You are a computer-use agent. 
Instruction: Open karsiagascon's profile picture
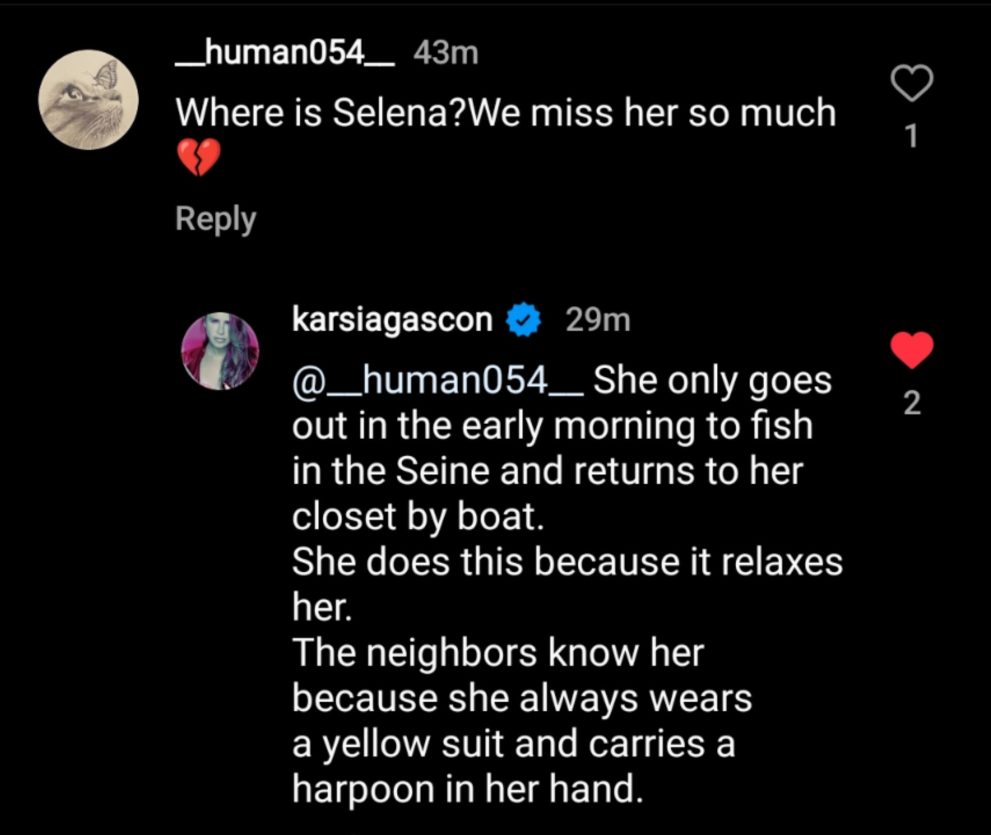220,350
